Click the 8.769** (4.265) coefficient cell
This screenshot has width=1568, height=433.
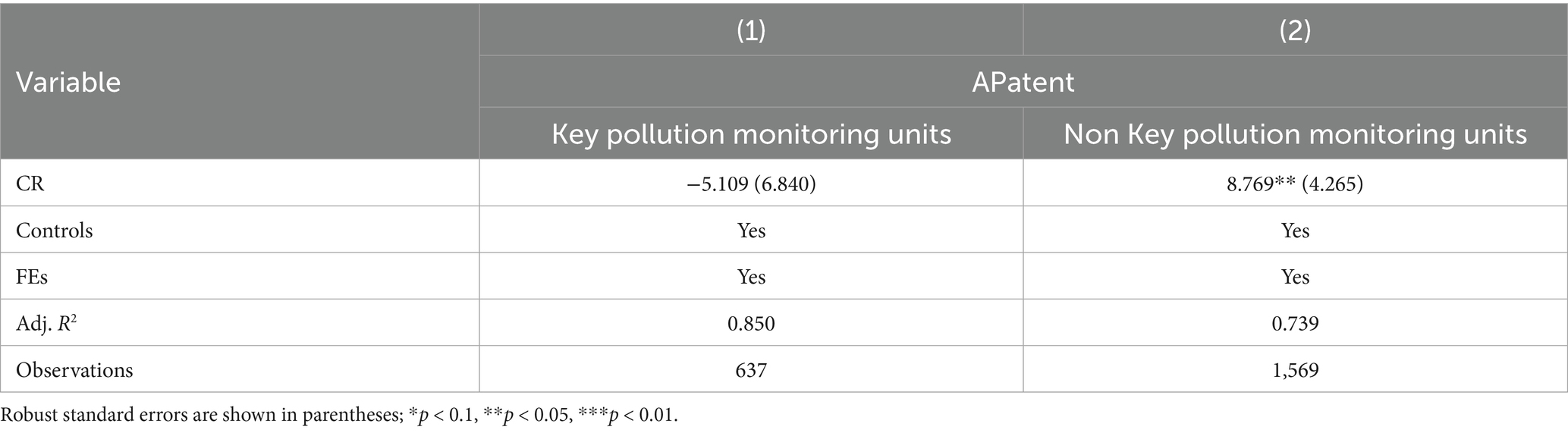pyautogui.click(x=1295, y=184)
